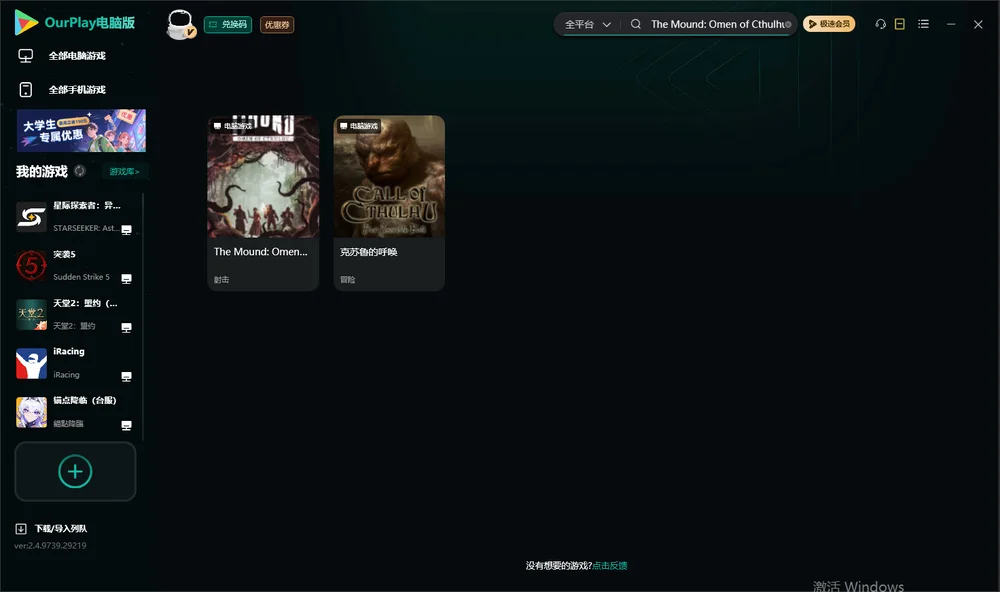The height and width of the screenshot is (592, 1000).
Task: Clear the search text with the x icon
Action: click(788, 24)
